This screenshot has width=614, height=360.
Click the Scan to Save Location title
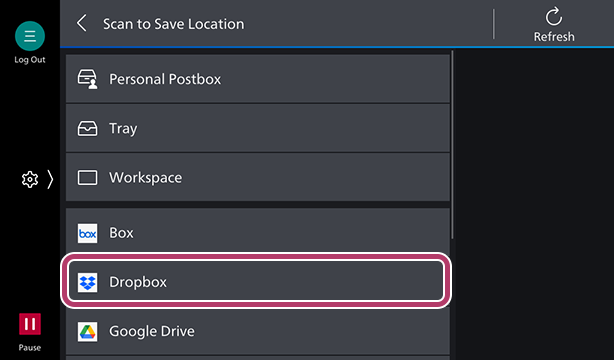[173, 24]
